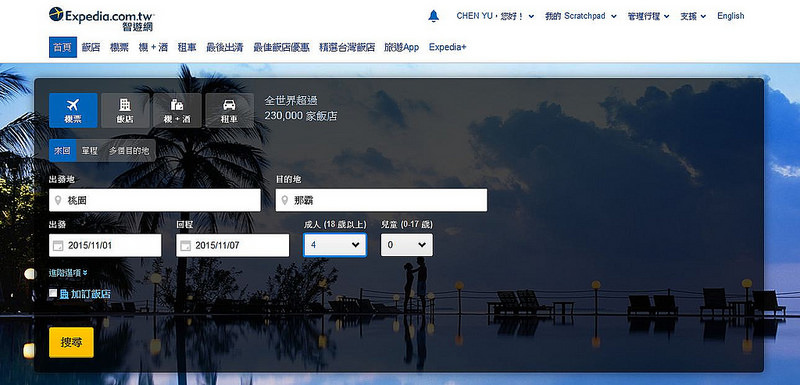Click the Expedia.com.tw logo
The image size is (800, 385).
pos(102,18)
